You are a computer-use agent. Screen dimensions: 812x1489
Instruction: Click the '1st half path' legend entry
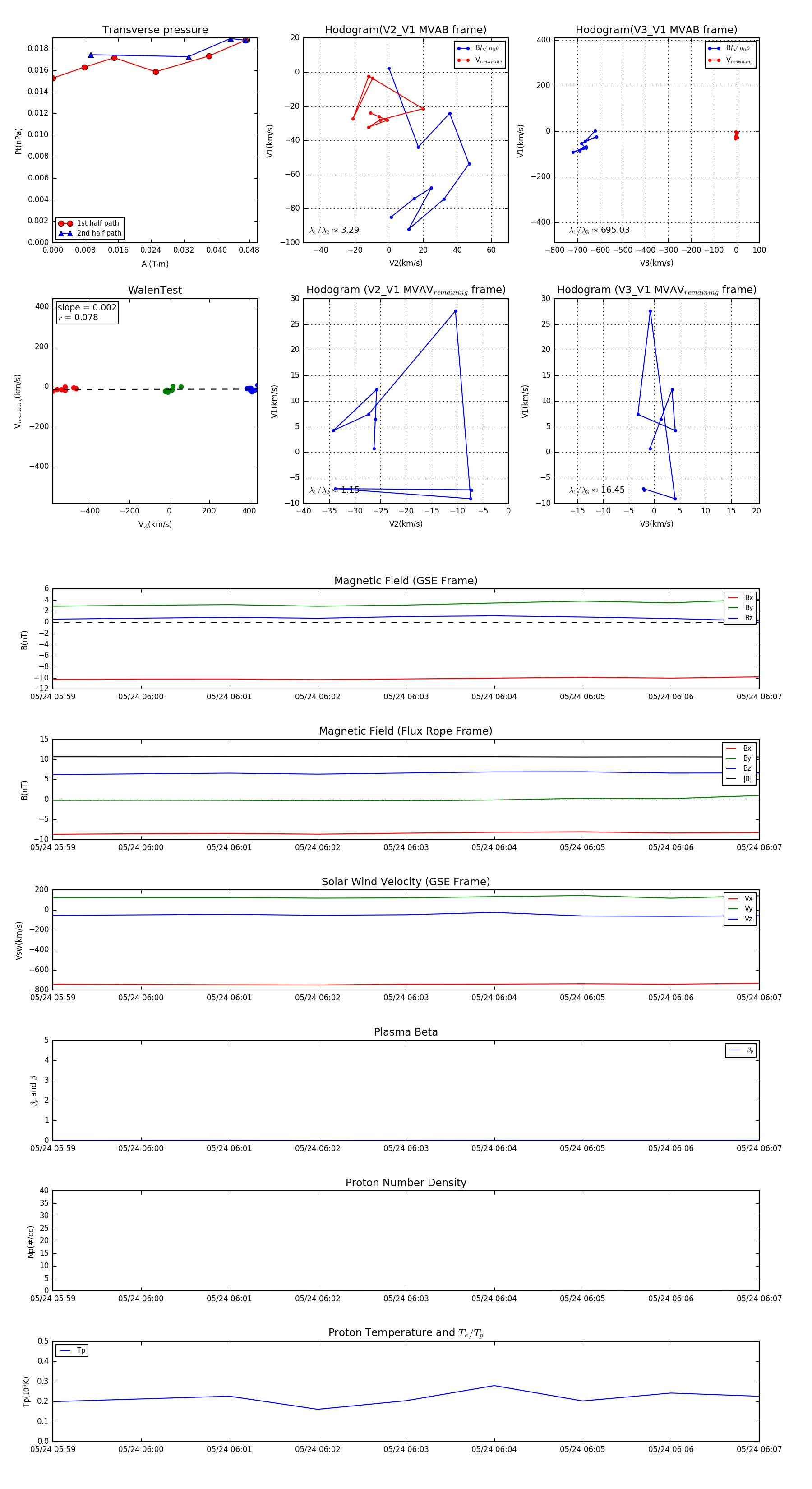tap(90, 223)
